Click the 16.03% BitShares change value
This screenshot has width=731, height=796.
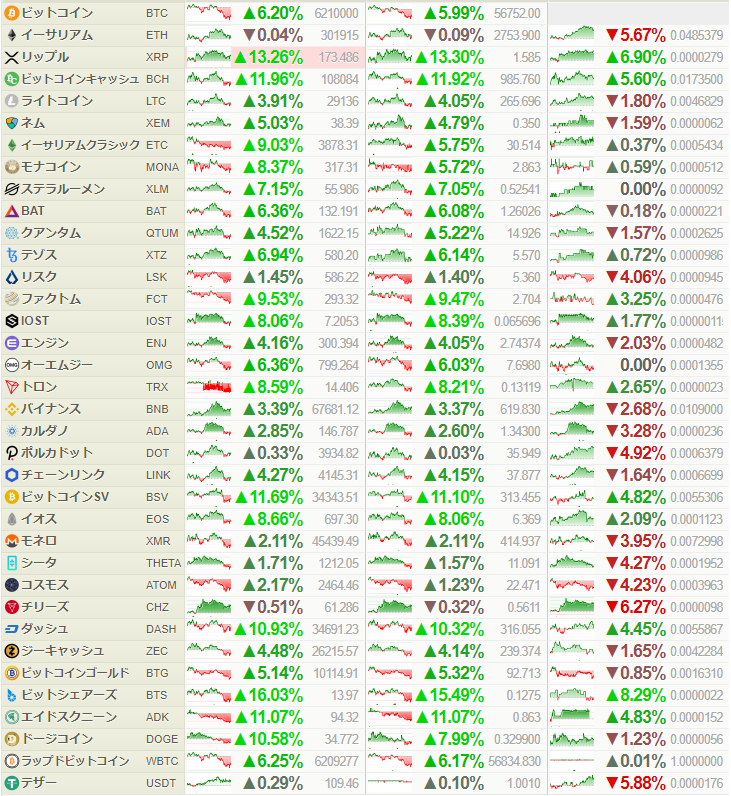pos(269,695)
